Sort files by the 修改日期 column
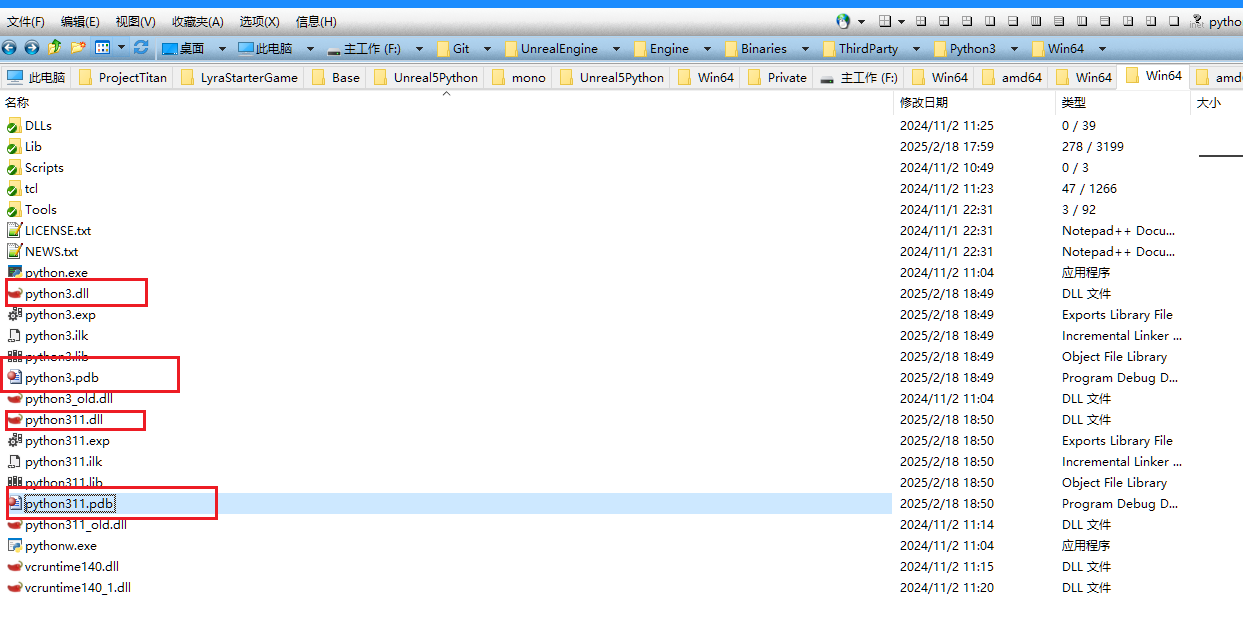 pyautogui.click(x=925, y=102)
